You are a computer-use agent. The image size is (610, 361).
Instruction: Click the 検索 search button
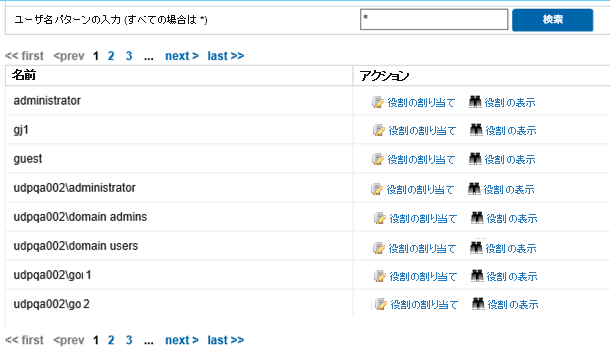tap(552, 20)
